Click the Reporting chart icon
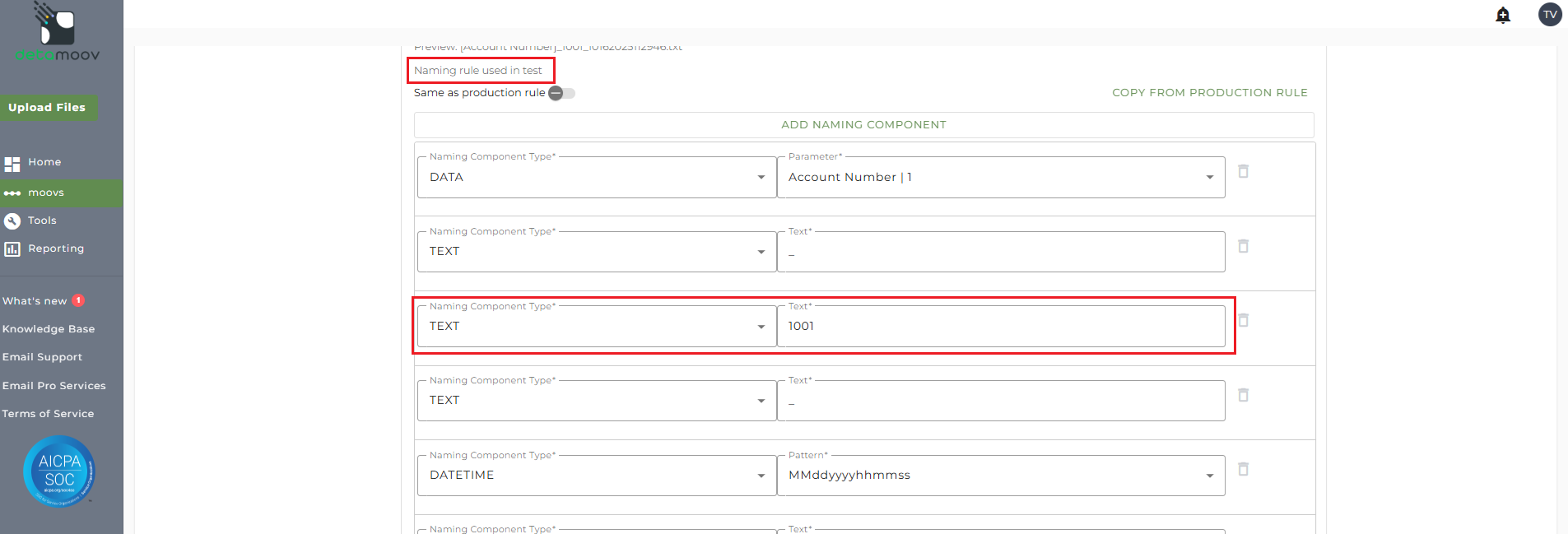 pos(12,248)
